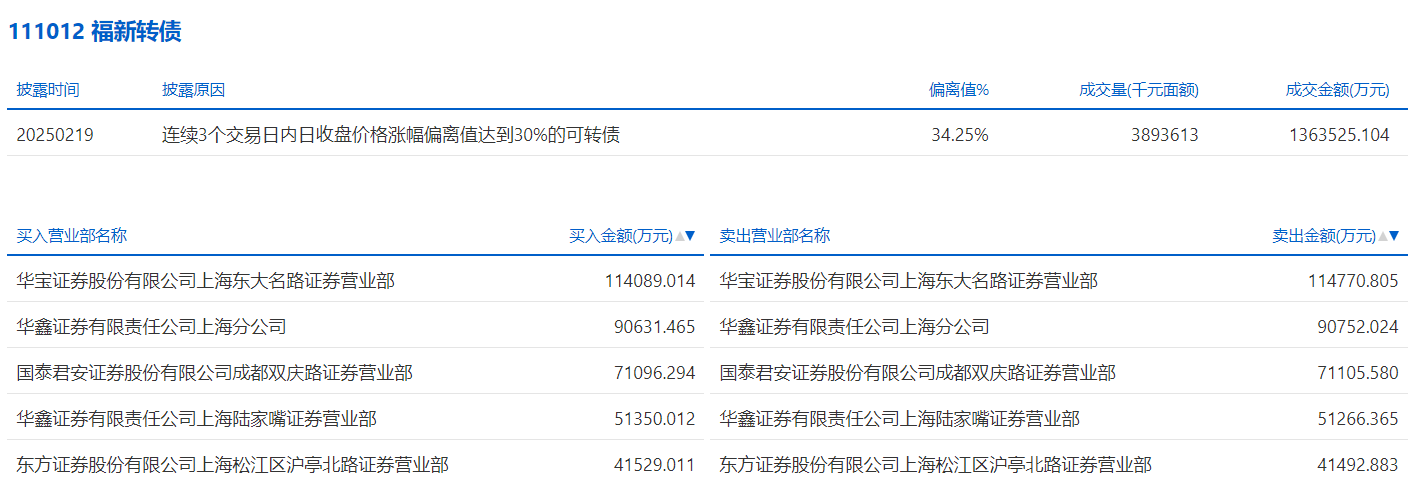Image resolution: width=1417 pixels, height=481 pixels.
Task: Select the buy amount 51350.012
Action: pyautogui.click(x=654, y=419)
